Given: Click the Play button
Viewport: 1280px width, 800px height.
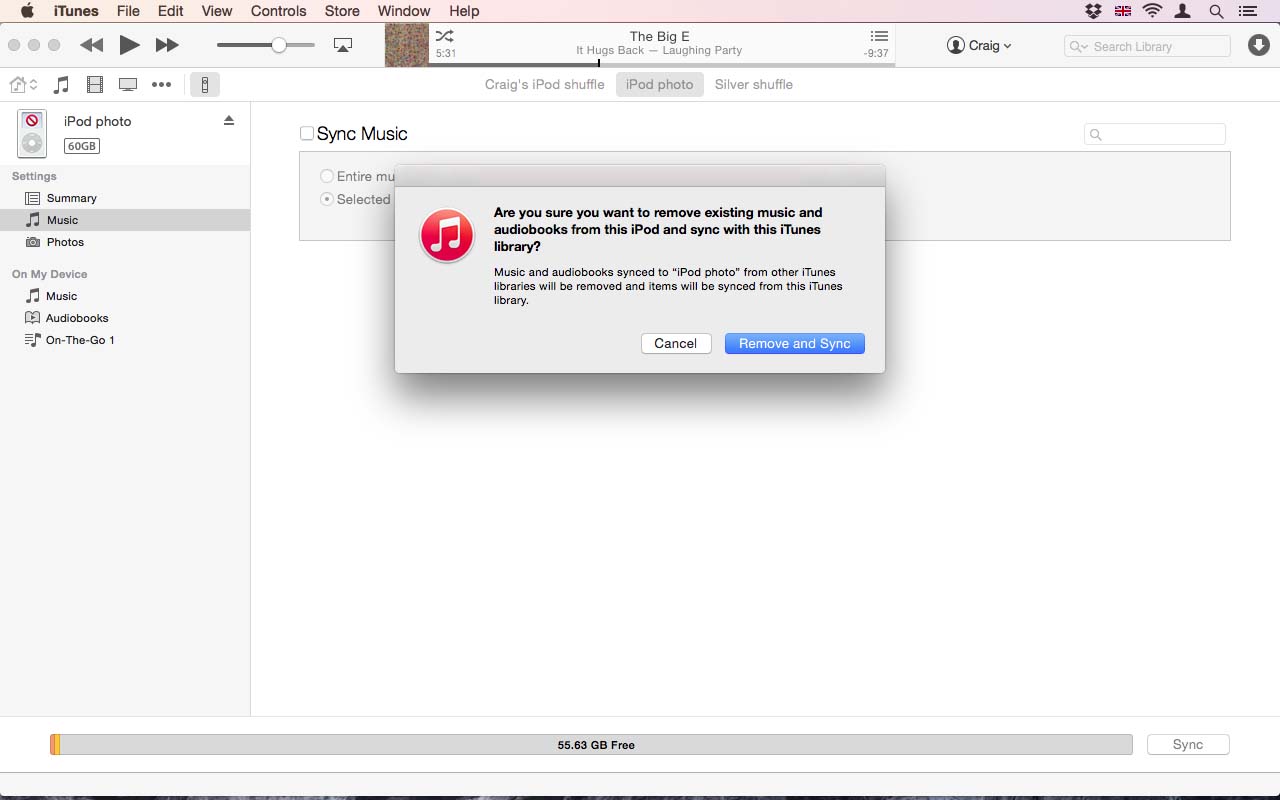Looking at the screenshot, I should (x=129, y=45).
